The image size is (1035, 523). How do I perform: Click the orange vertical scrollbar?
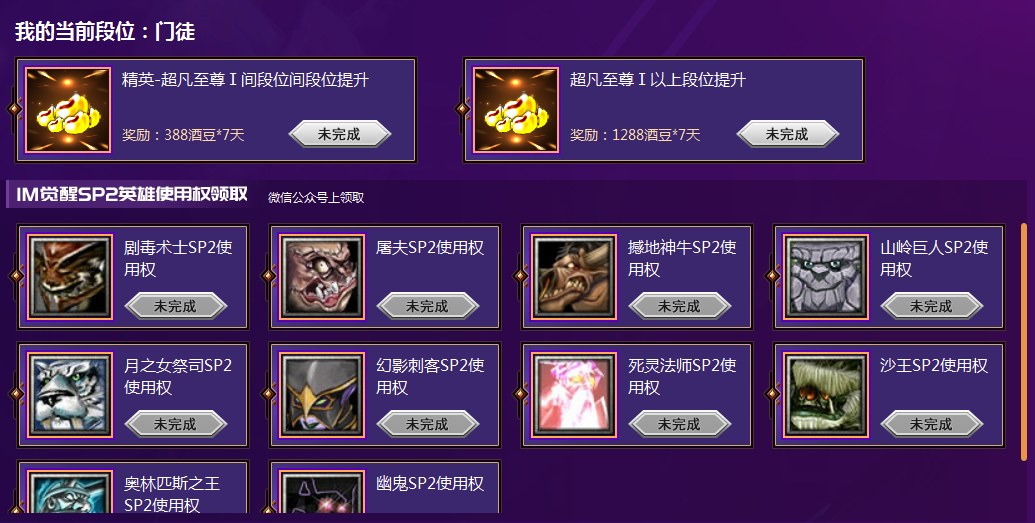pyautogui.click(x=1024, y=342)
